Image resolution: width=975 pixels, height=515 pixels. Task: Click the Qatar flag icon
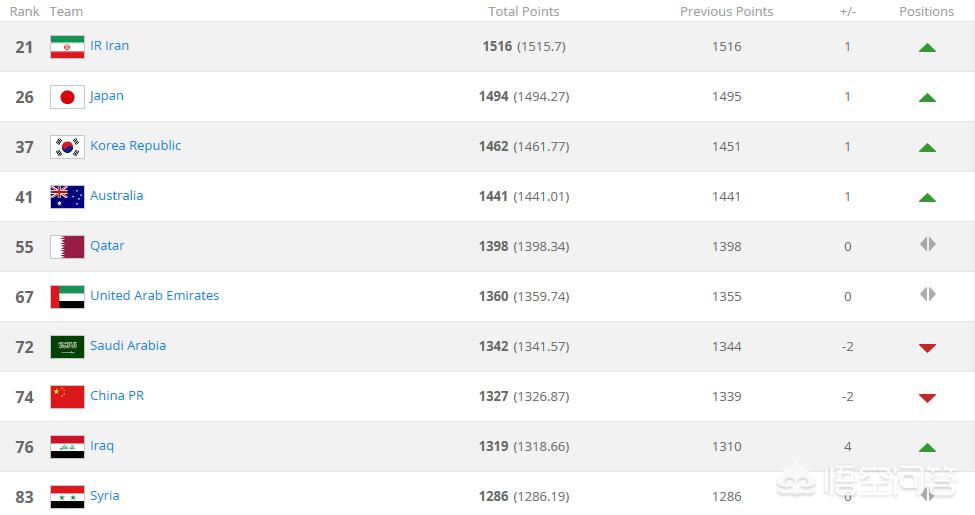pos(67,247)
